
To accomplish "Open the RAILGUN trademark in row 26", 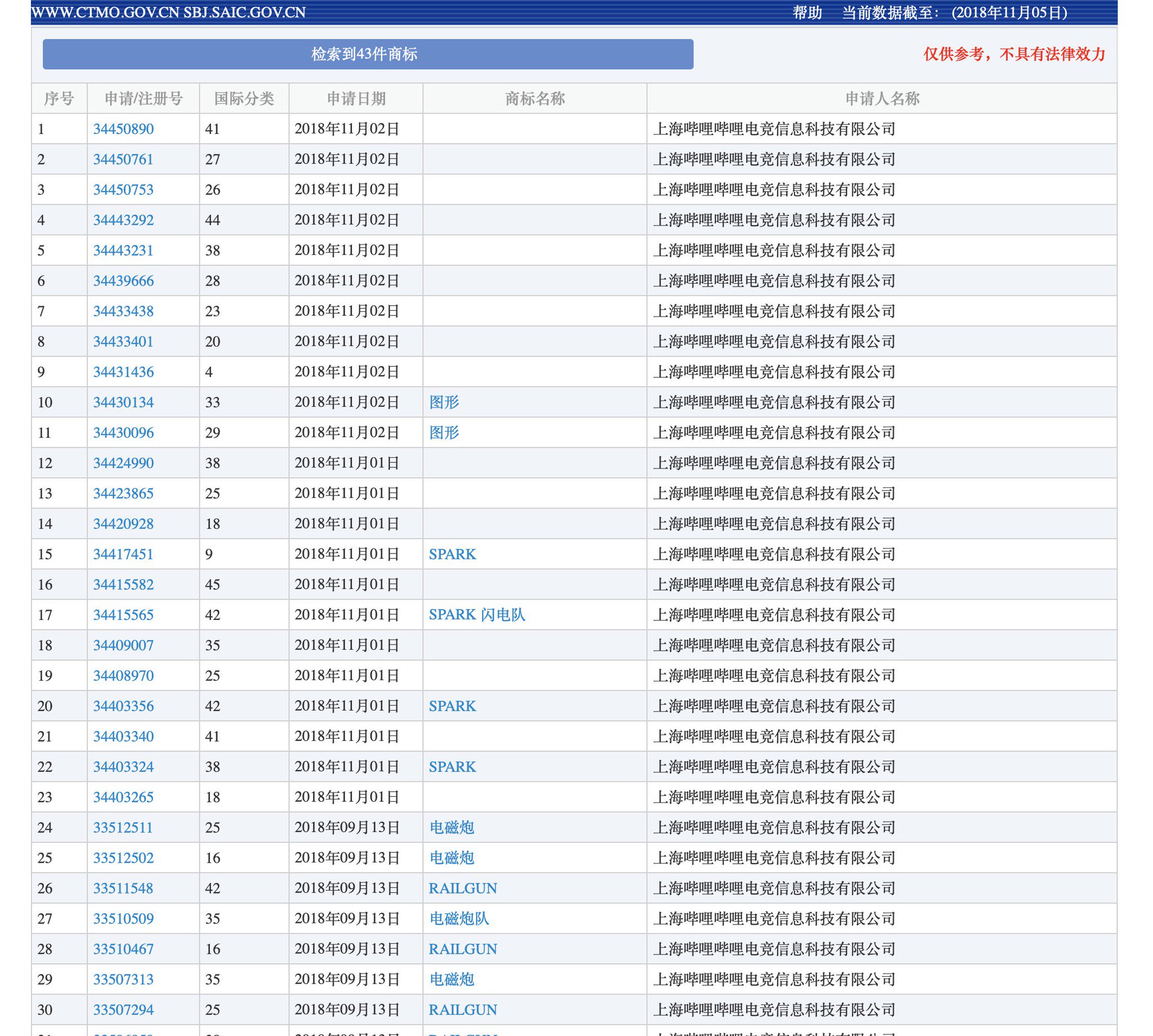I will pyautogui.click(x=463, y=888).
